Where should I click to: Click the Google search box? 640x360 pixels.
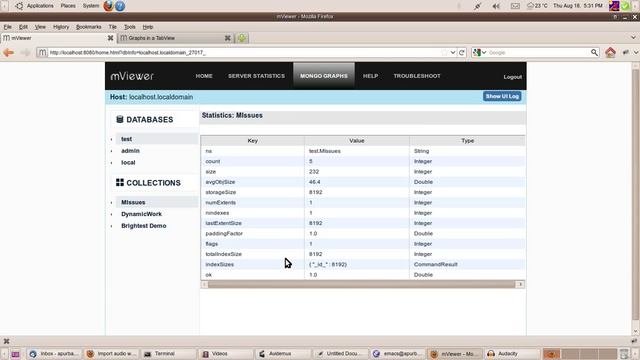coord(538,52)
